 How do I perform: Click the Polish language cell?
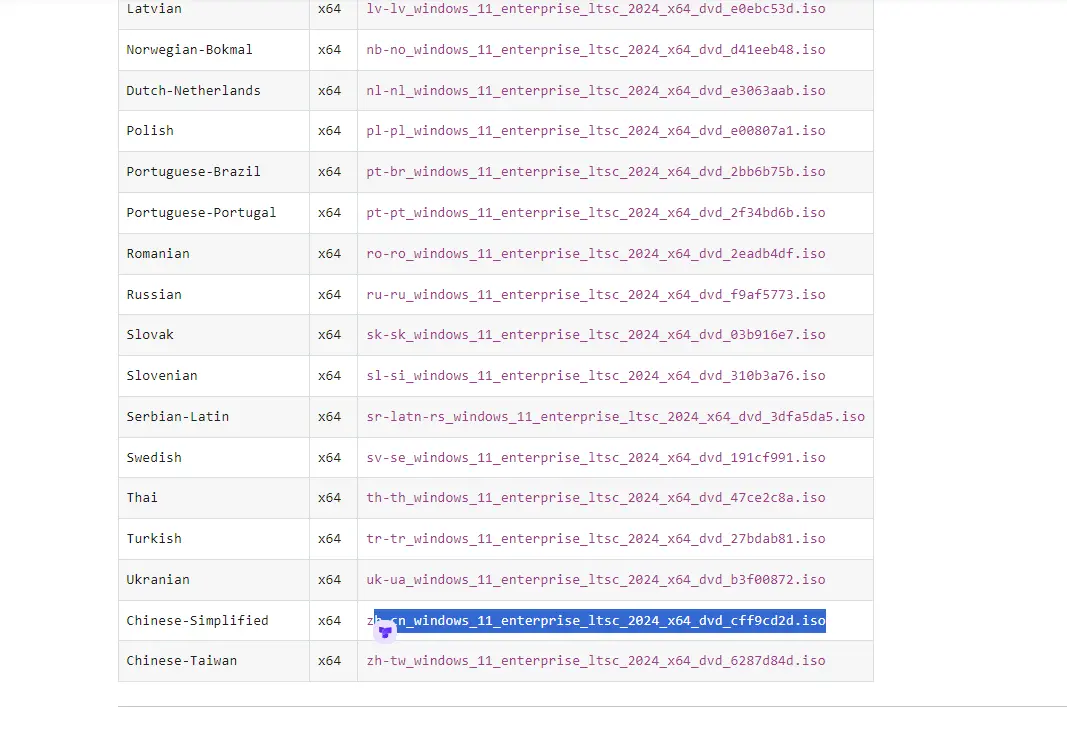tap(214, 131)
